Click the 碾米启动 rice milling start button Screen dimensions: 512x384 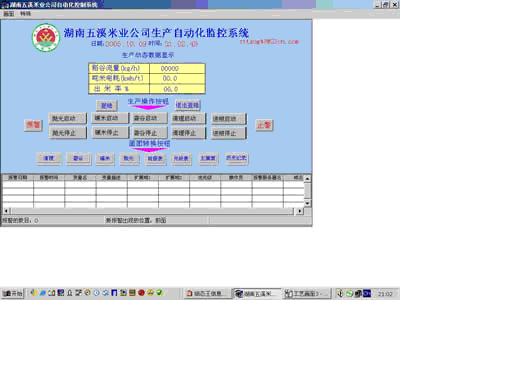tap(110, 118)
